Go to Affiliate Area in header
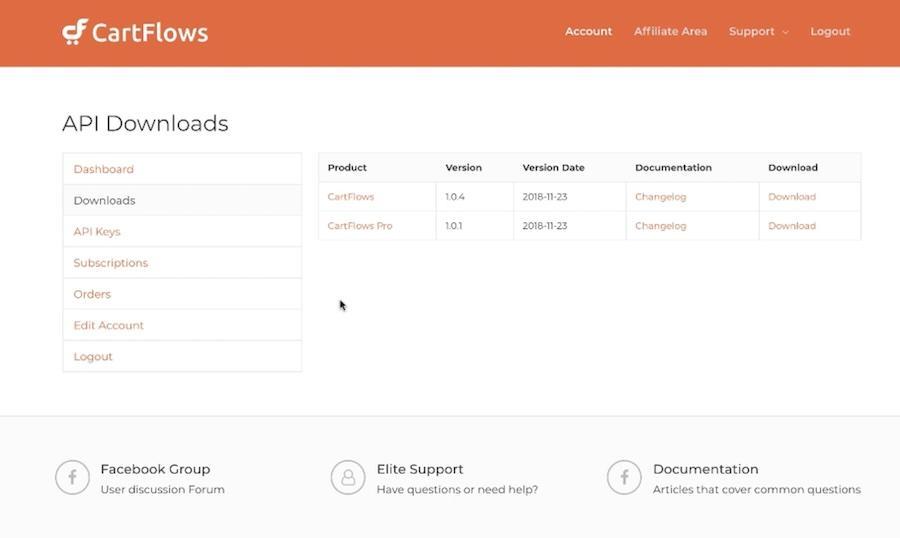The width and height of the screenshot is (900, 538). [x=670, y=32]
